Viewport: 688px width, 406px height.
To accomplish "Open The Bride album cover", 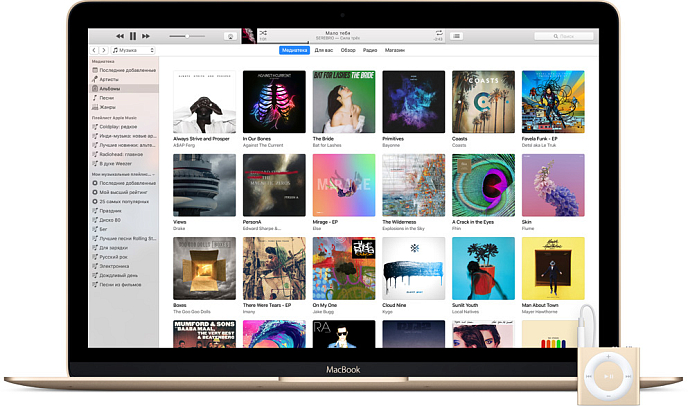I will coord(344,102).
